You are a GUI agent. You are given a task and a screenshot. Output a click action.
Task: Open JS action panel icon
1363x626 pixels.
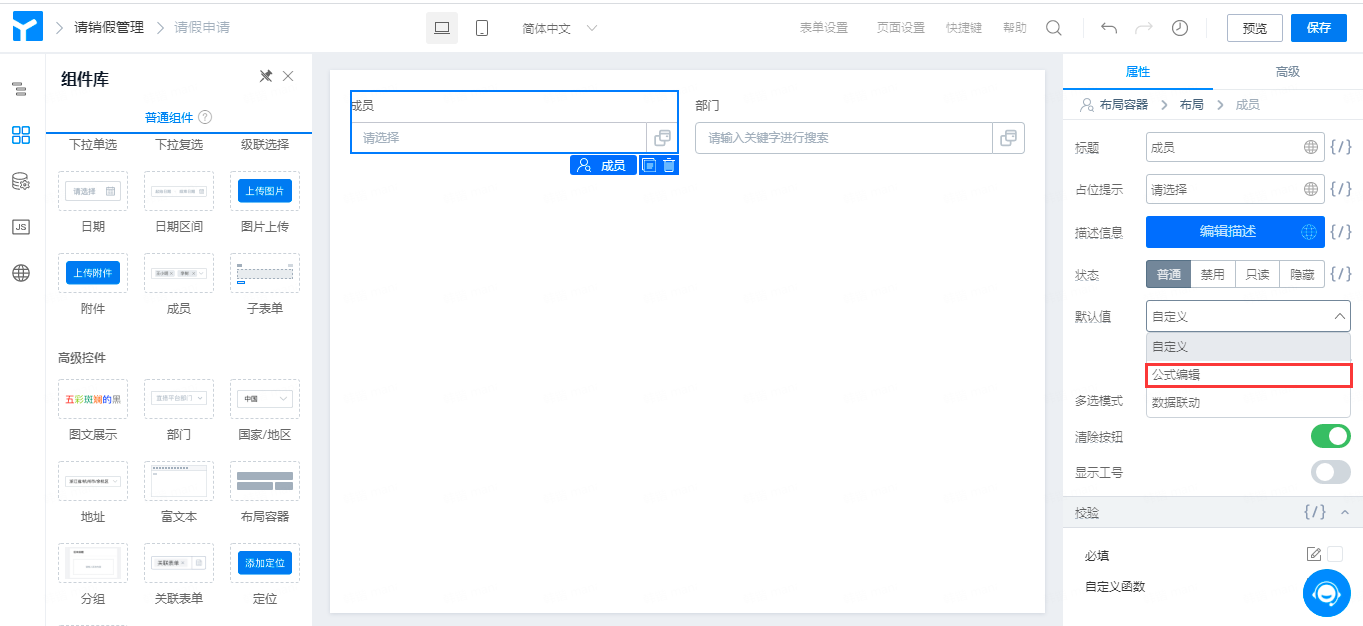pos(20,227)
